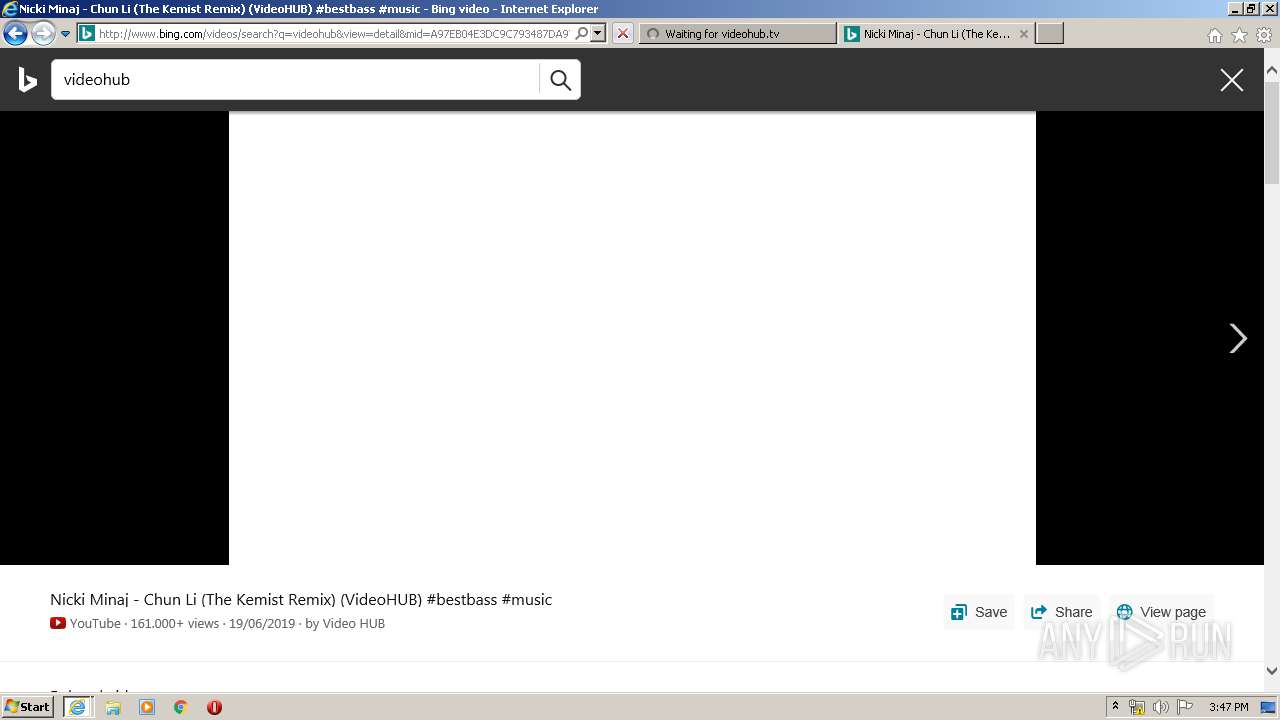Click the Bing logo icon
This screenshot has width=1280, height=720.
coord(28,80)
